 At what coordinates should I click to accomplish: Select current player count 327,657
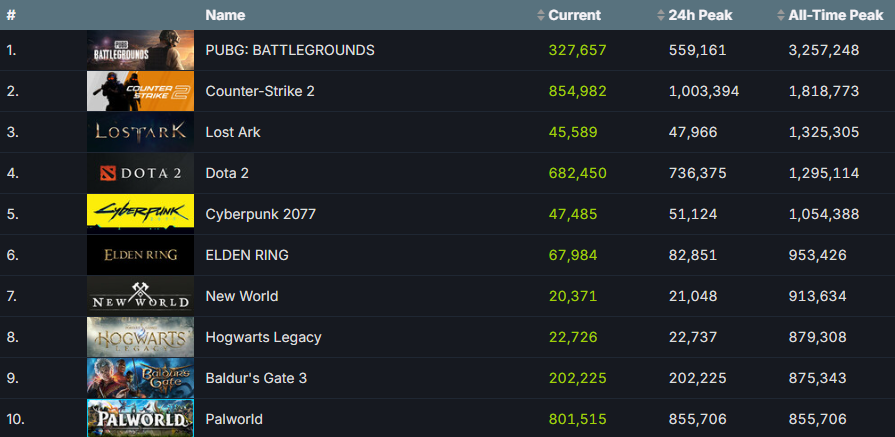click(x=578, y=50)
